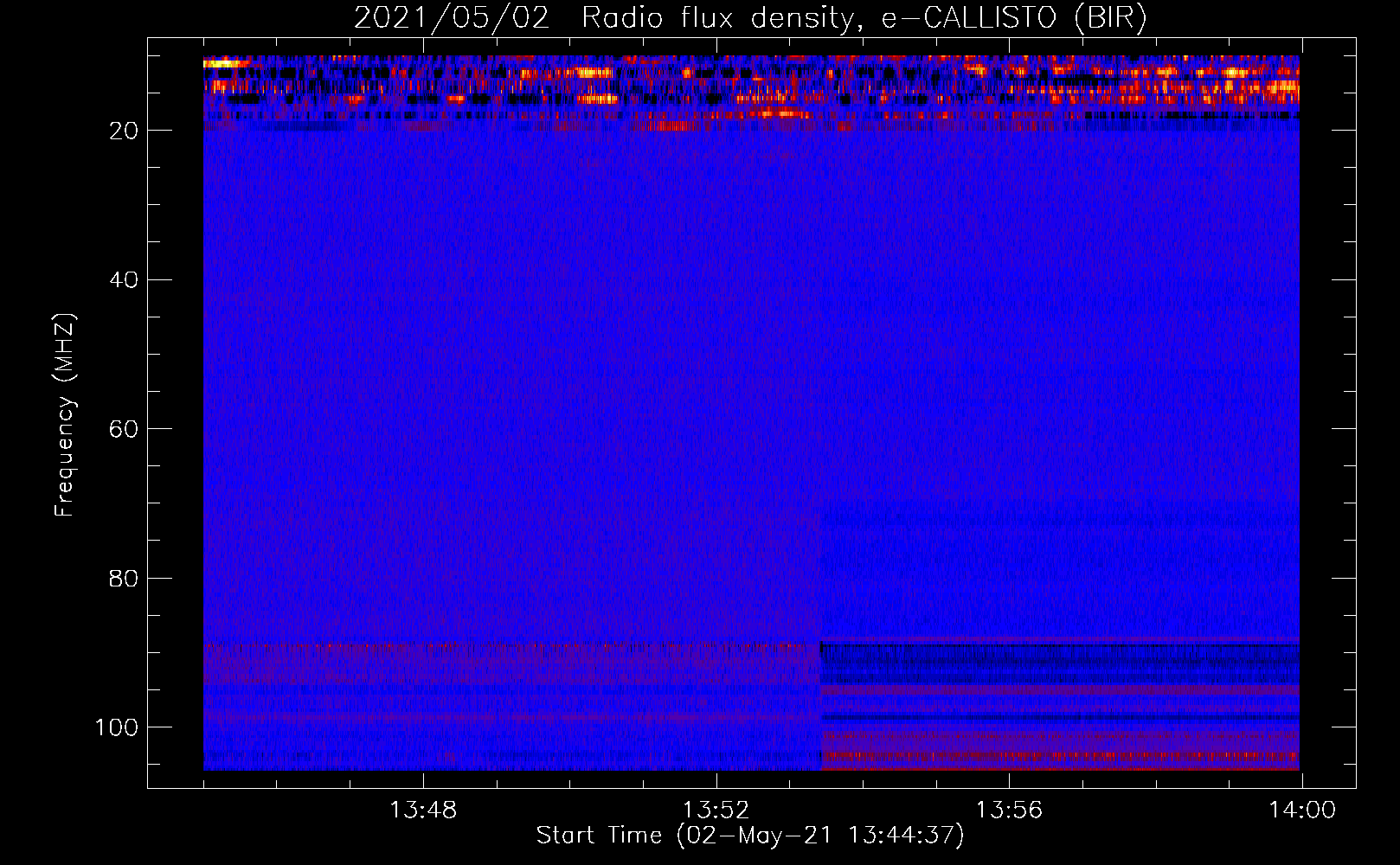
Task: Click the "Start Time (02-May-21 13:44:37)" label
Action: 750,836
